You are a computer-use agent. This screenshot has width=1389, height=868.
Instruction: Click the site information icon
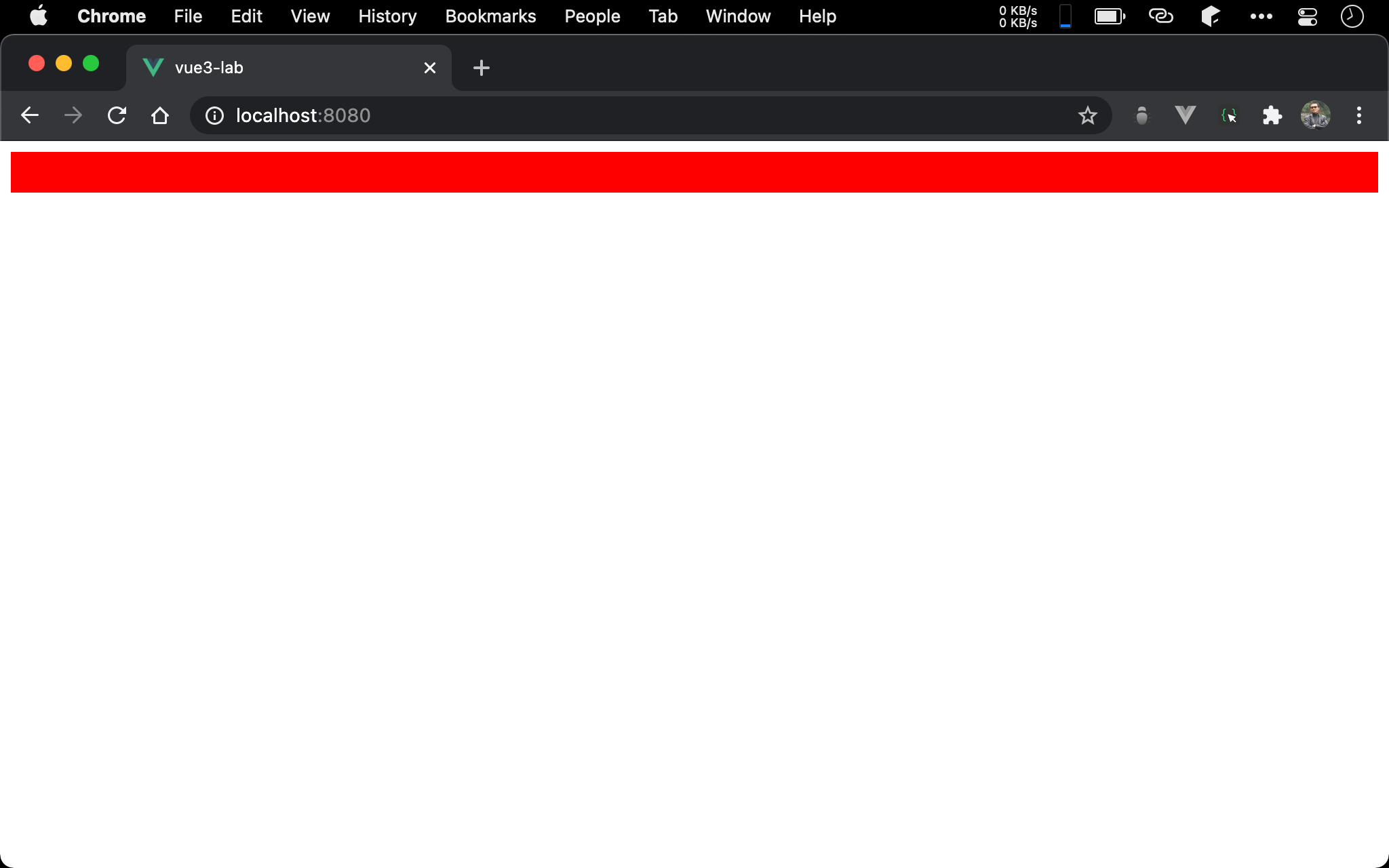coord(214,115)
